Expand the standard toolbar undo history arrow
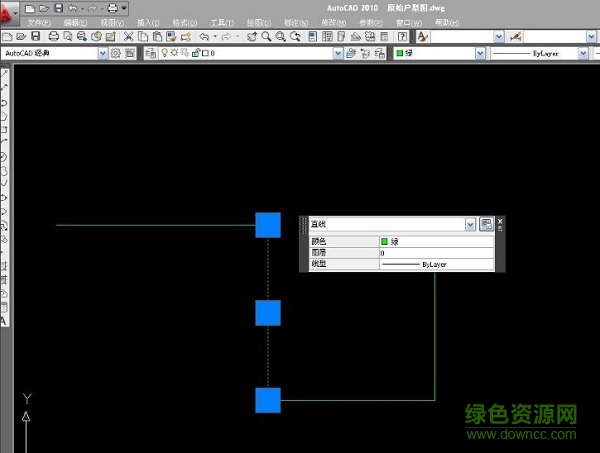 [215, 37]
